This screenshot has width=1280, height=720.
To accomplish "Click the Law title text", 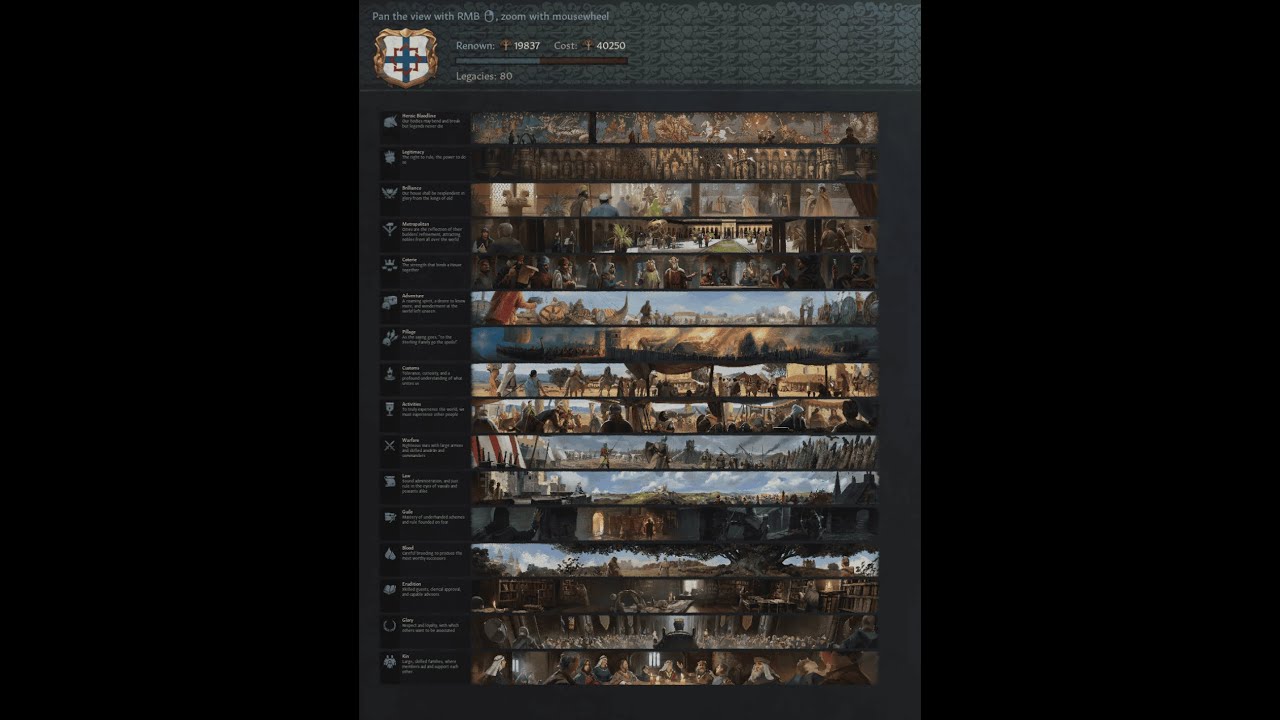I will pos(406,476).
